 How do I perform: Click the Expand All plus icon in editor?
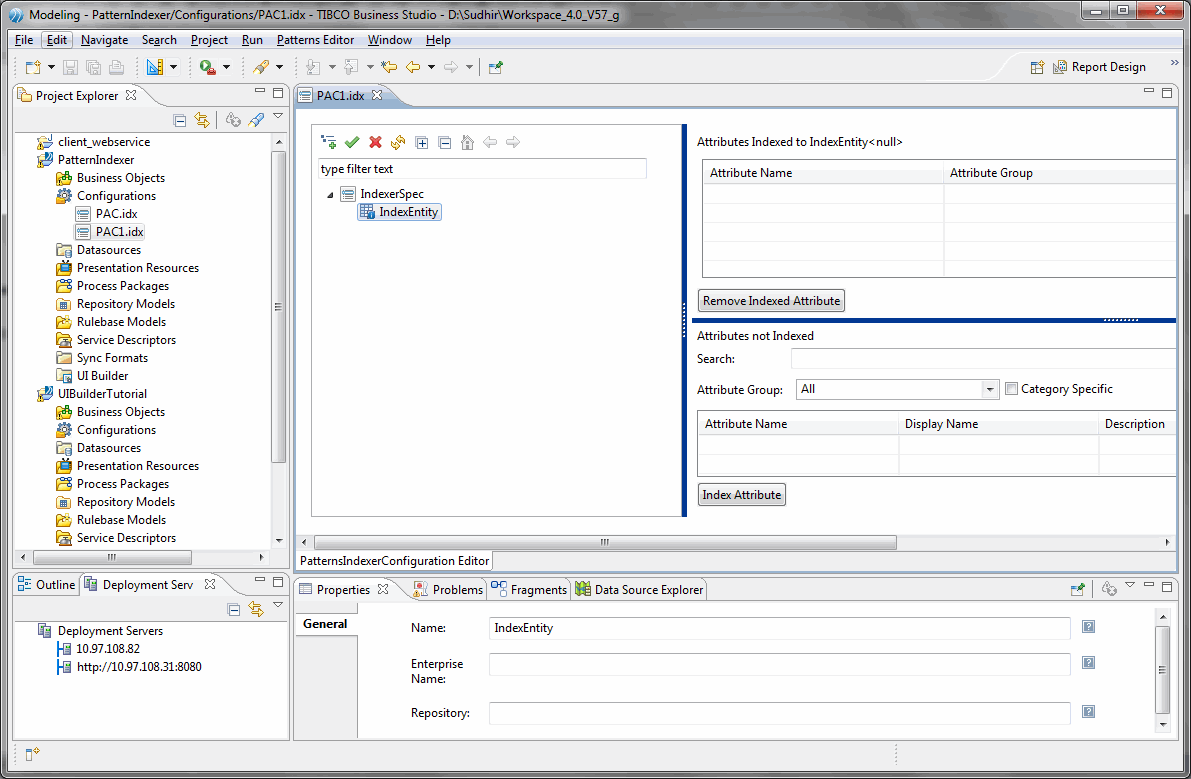pyautogui.click(x=422, y=142)
